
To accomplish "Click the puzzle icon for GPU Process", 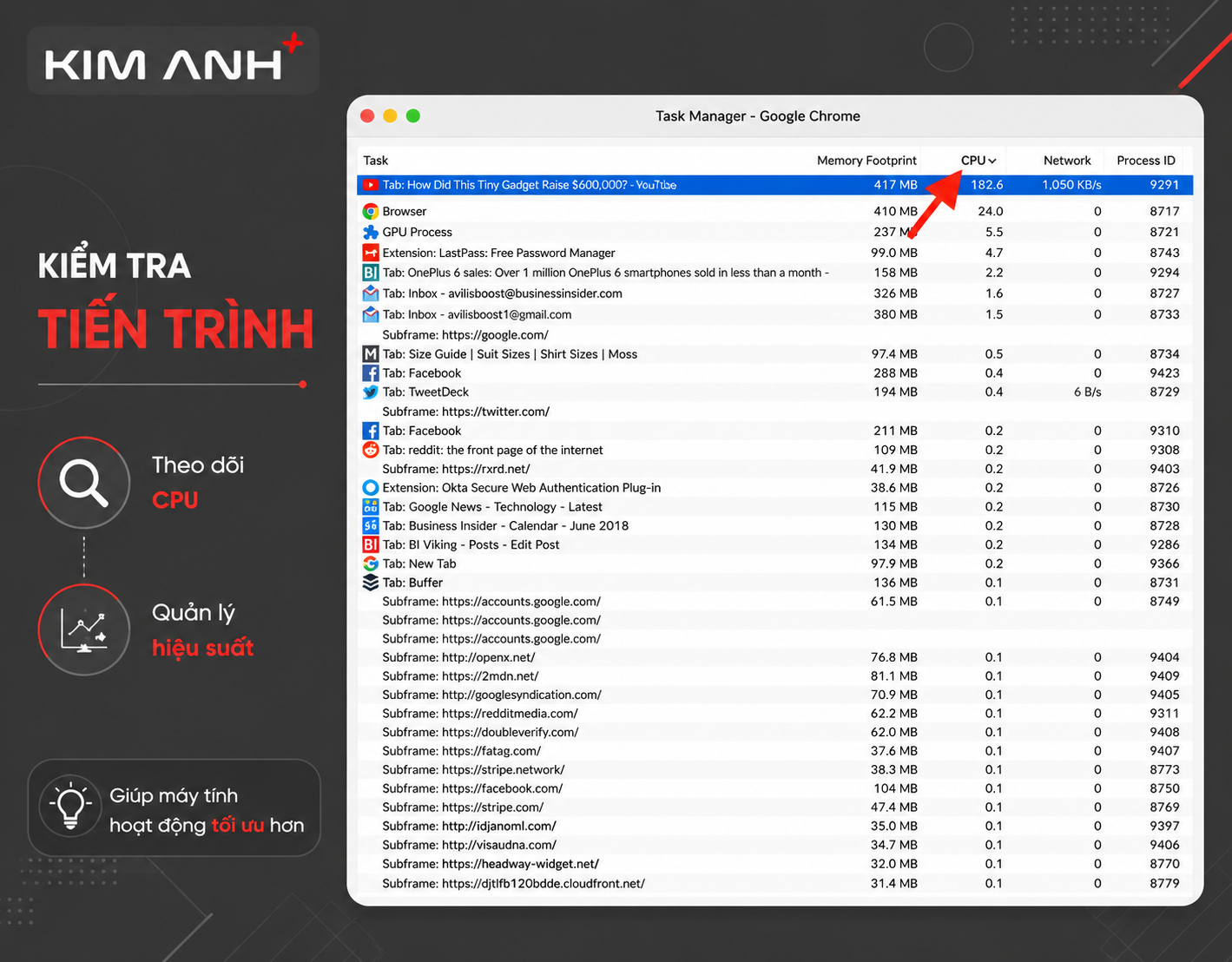I will (371, 232).
